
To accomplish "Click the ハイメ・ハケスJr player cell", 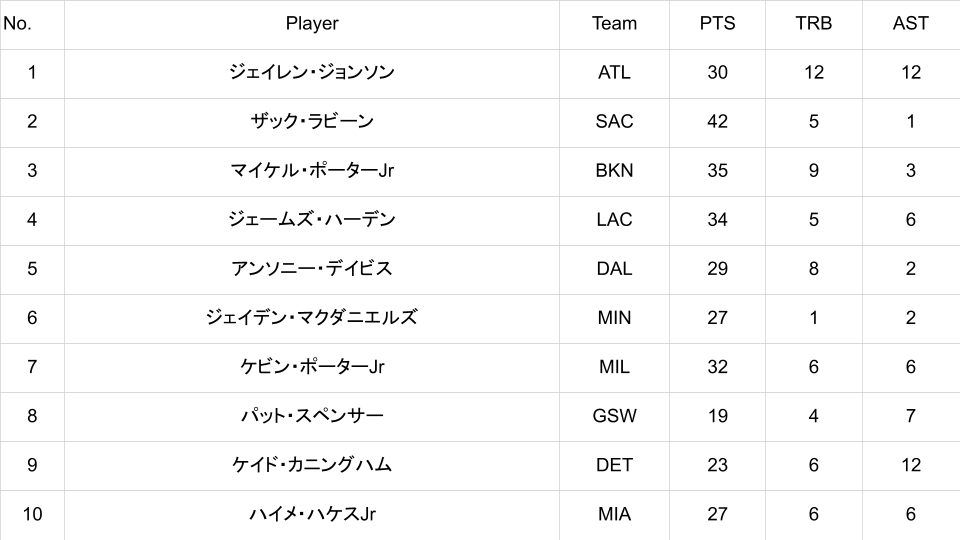I will click(312, 514).
